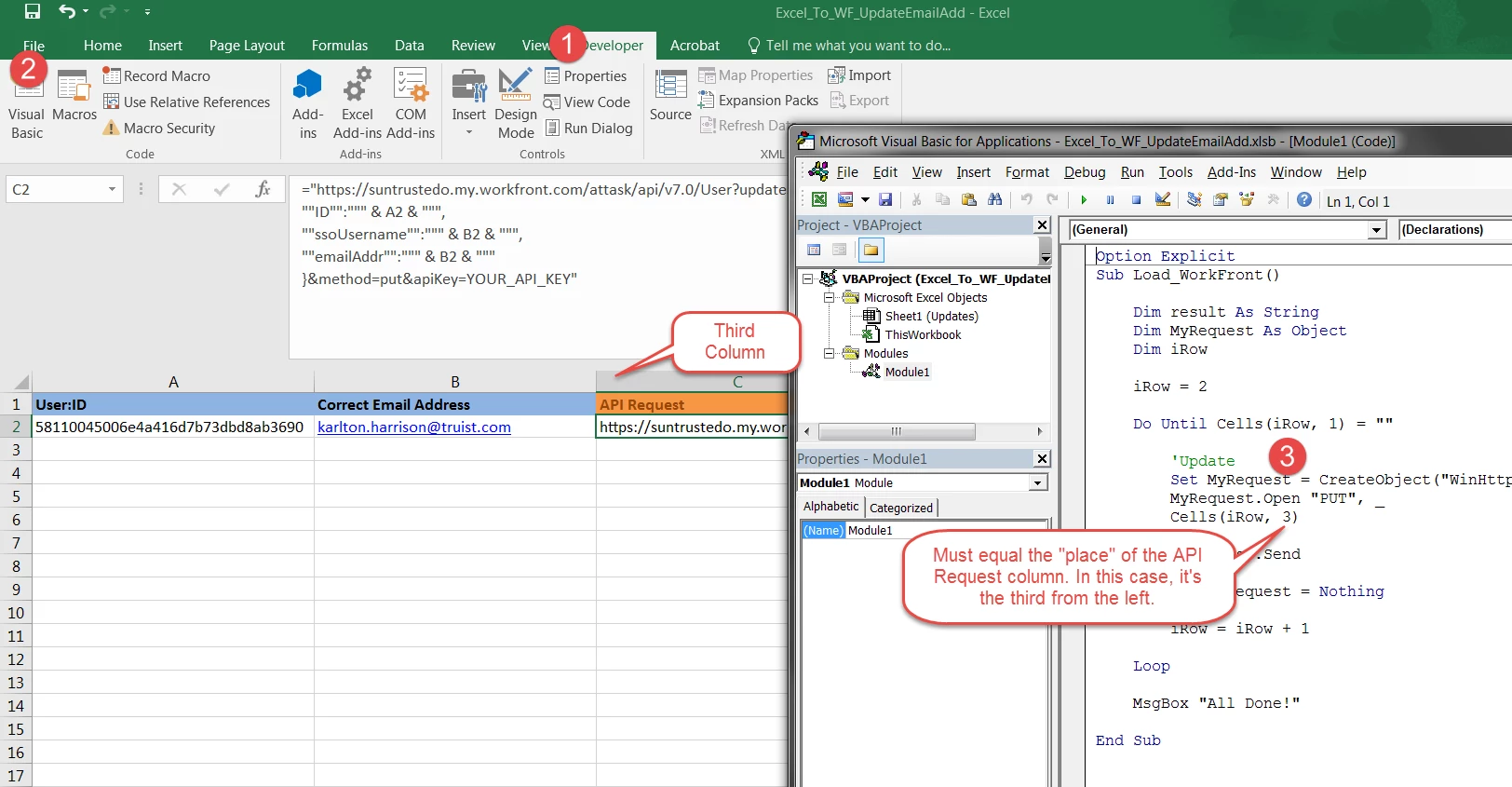
Task: Switch to Categorized properties tab
Action: pos(901,508)
